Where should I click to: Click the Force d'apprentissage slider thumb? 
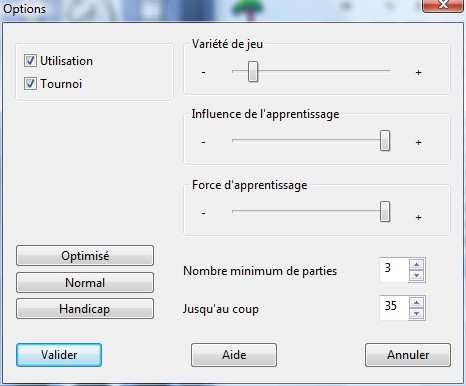pyautogui.click(x=385, y=211)
